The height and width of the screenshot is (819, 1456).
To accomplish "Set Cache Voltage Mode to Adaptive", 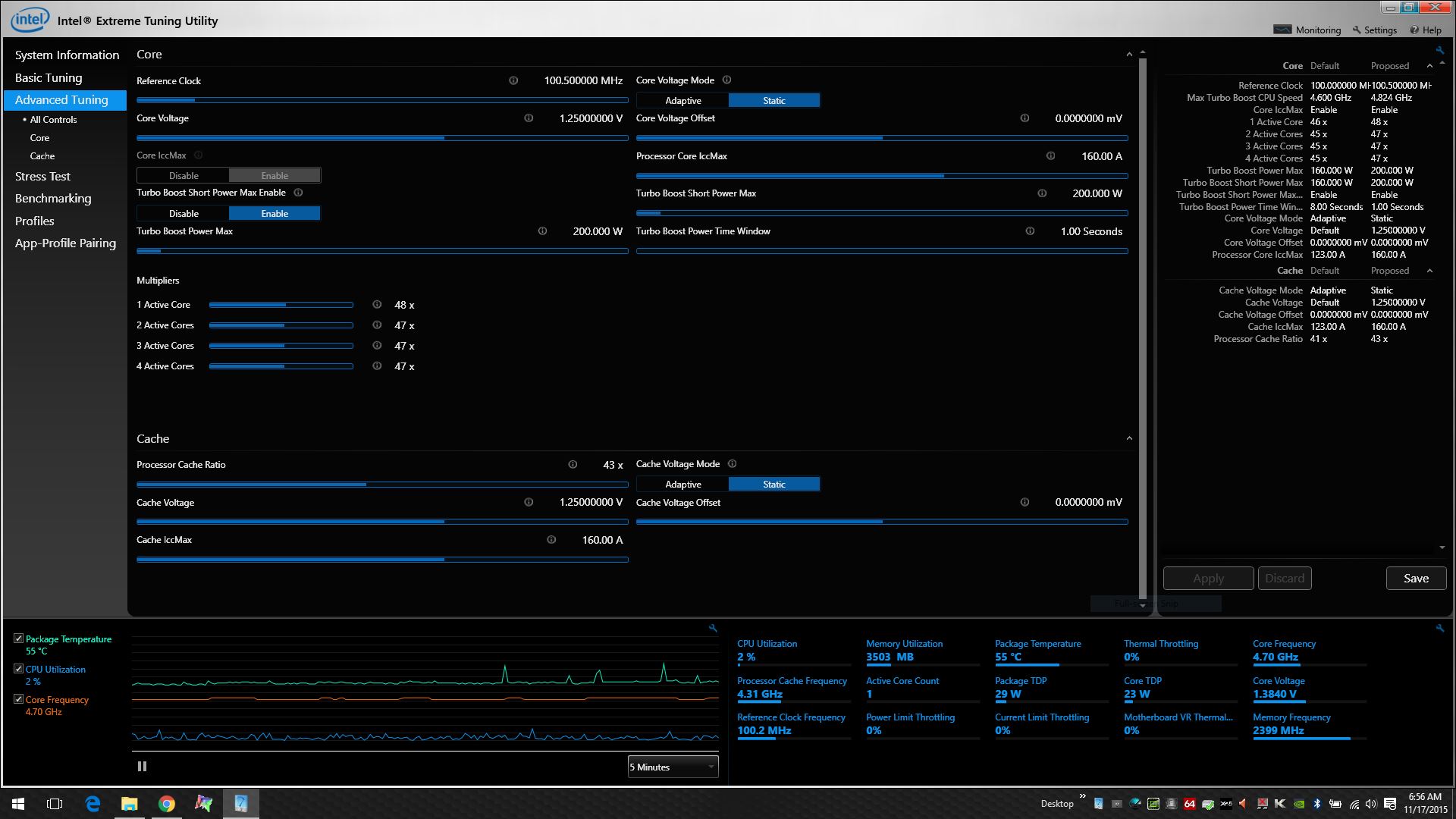I will [682, 484].
